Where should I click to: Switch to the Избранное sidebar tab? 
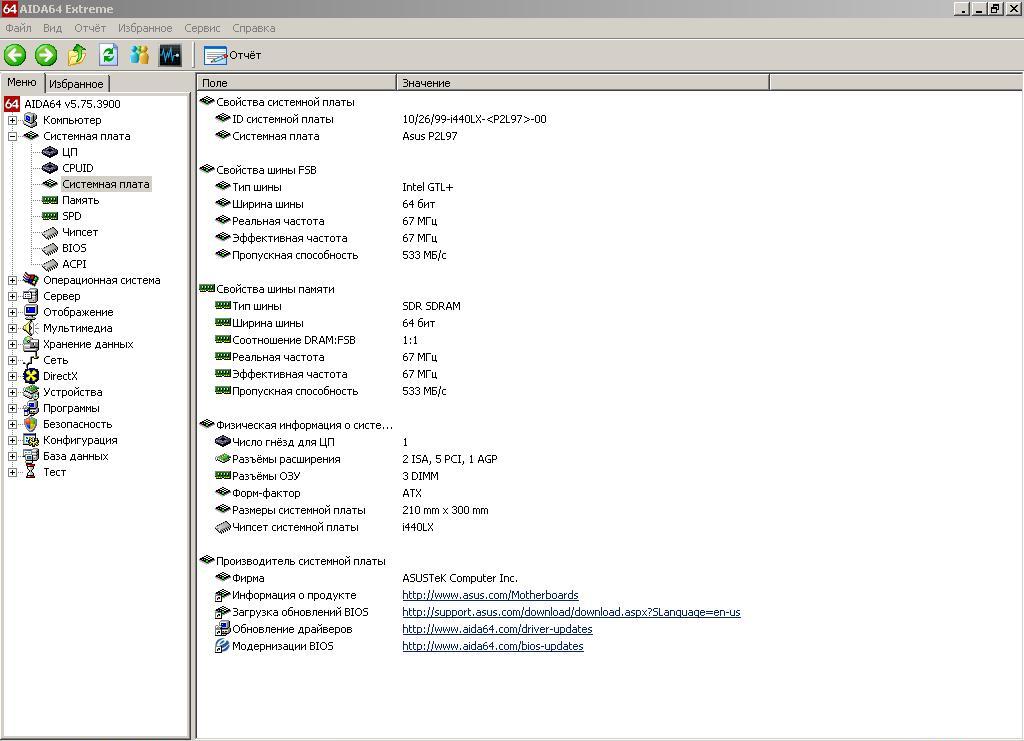tap(76, 84)
